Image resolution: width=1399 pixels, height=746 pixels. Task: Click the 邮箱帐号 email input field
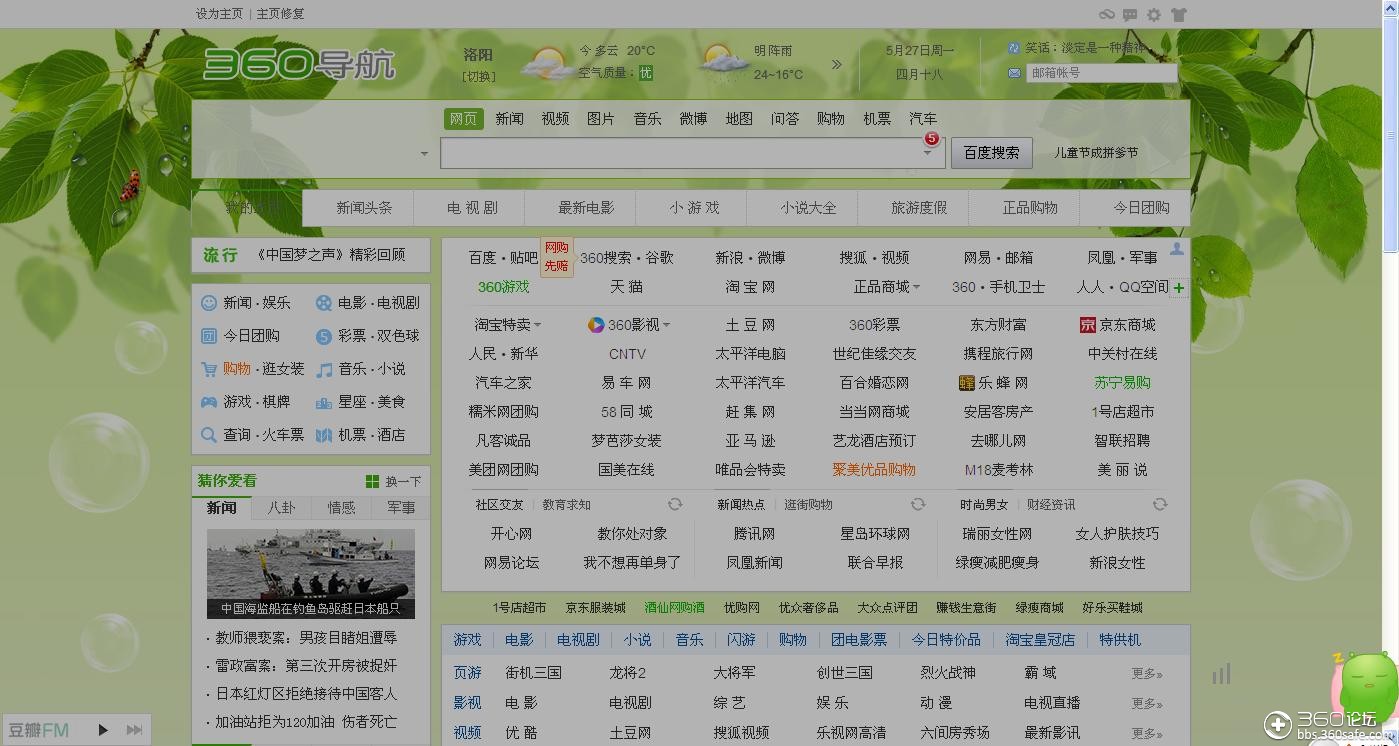pos(1102,73)
